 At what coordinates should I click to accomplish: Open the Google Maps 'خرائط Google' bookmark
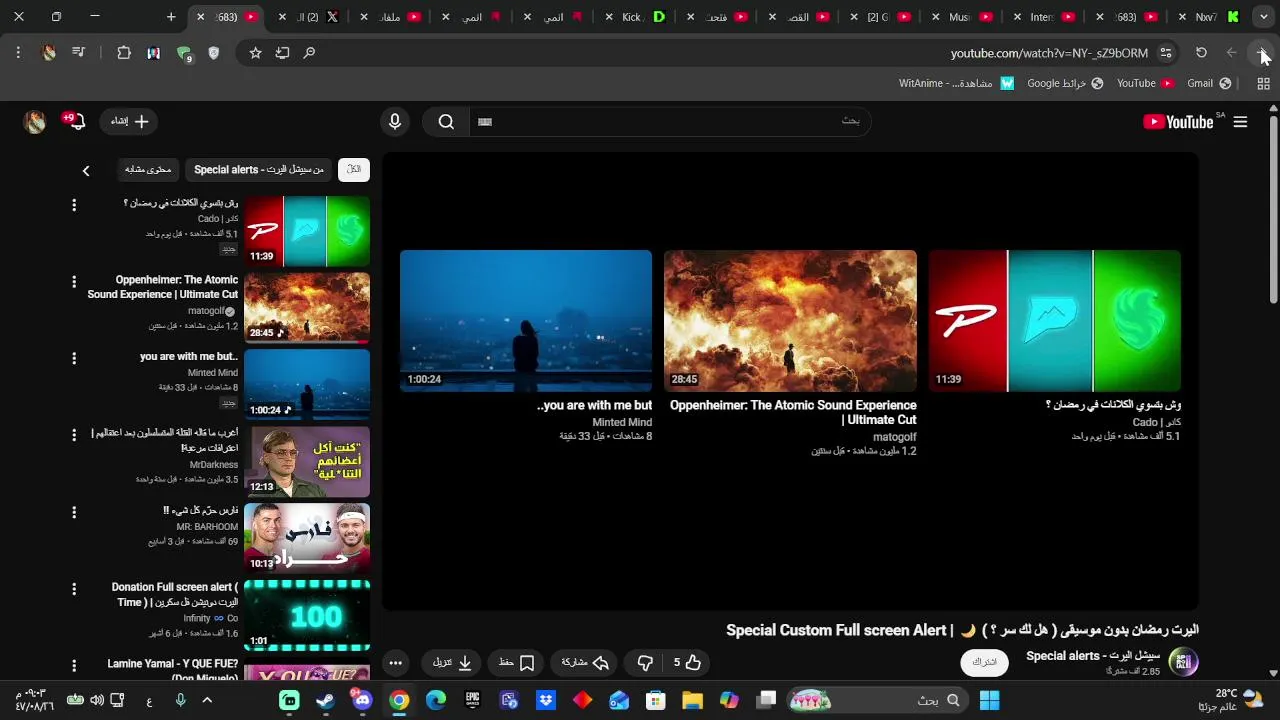pos(1065,83)
